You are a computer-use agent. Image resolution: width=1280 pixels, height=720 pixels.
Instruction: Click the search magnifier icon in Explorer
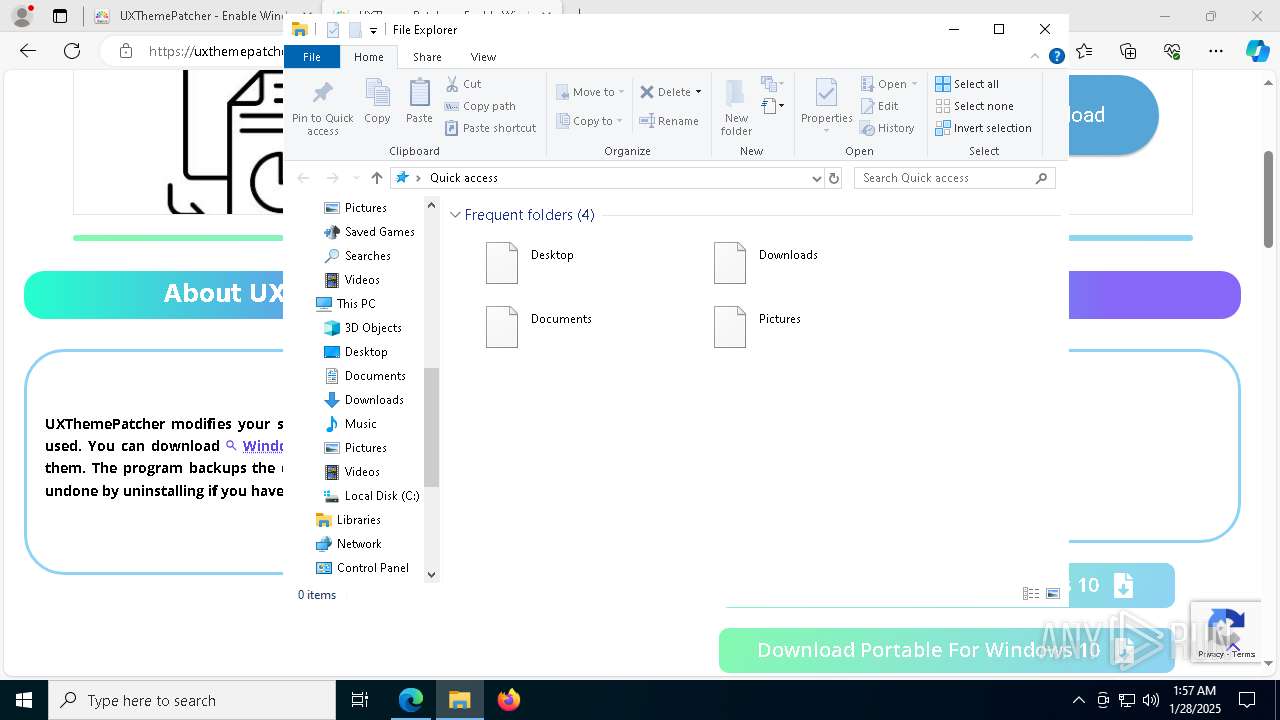pos(1041,178)
